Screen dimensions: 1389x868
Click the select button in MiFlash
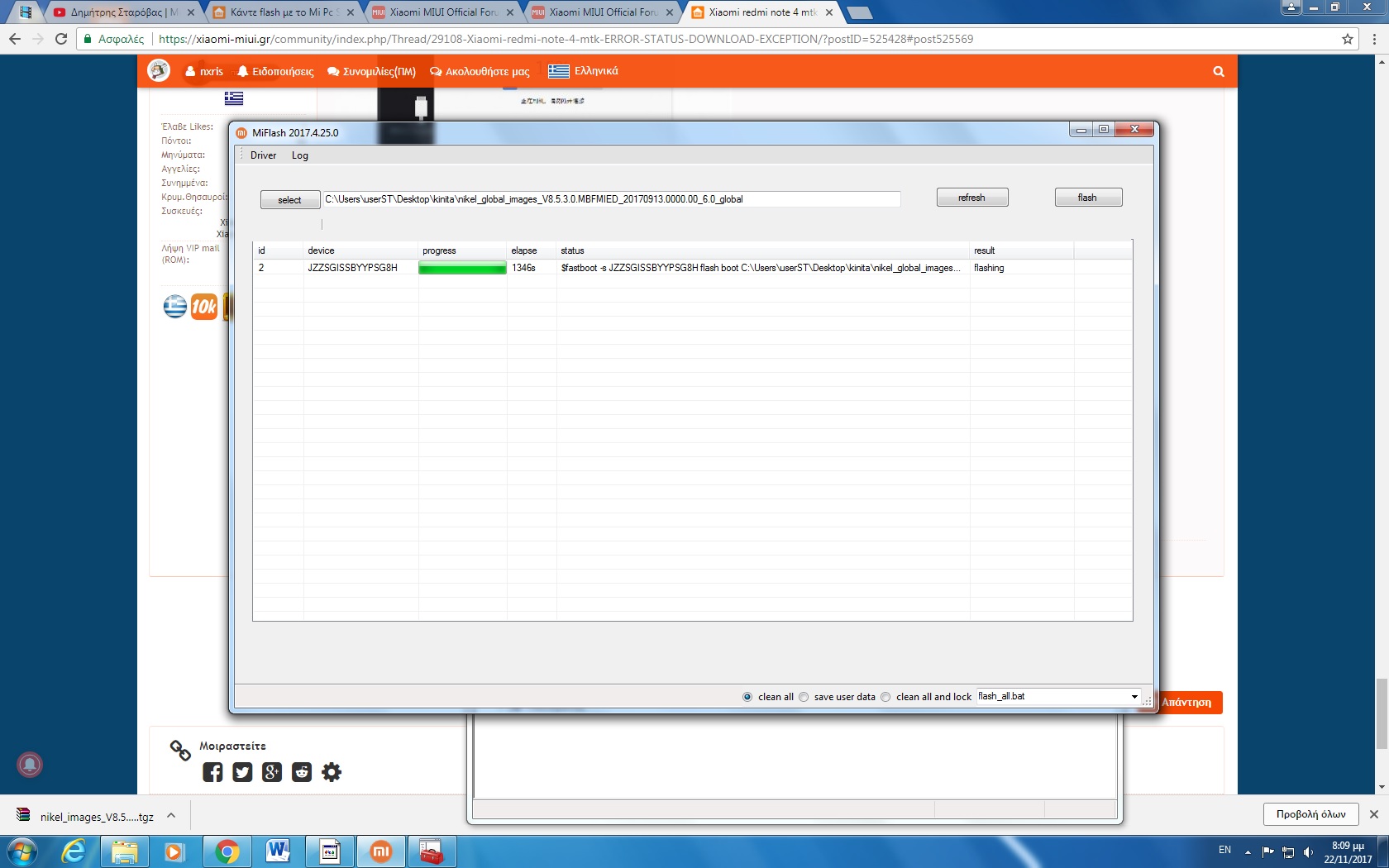pos(289,200)
